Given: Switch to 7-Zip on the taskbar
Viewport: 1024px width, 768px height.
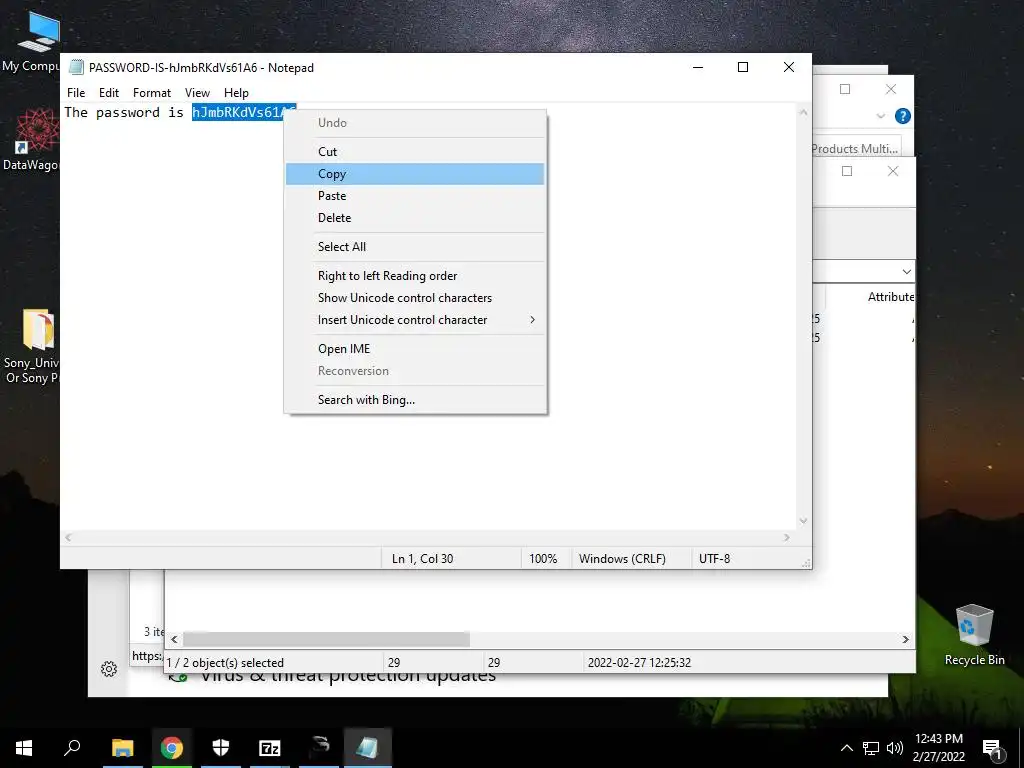Looking at the screenshot, I should tap(270, 747).
